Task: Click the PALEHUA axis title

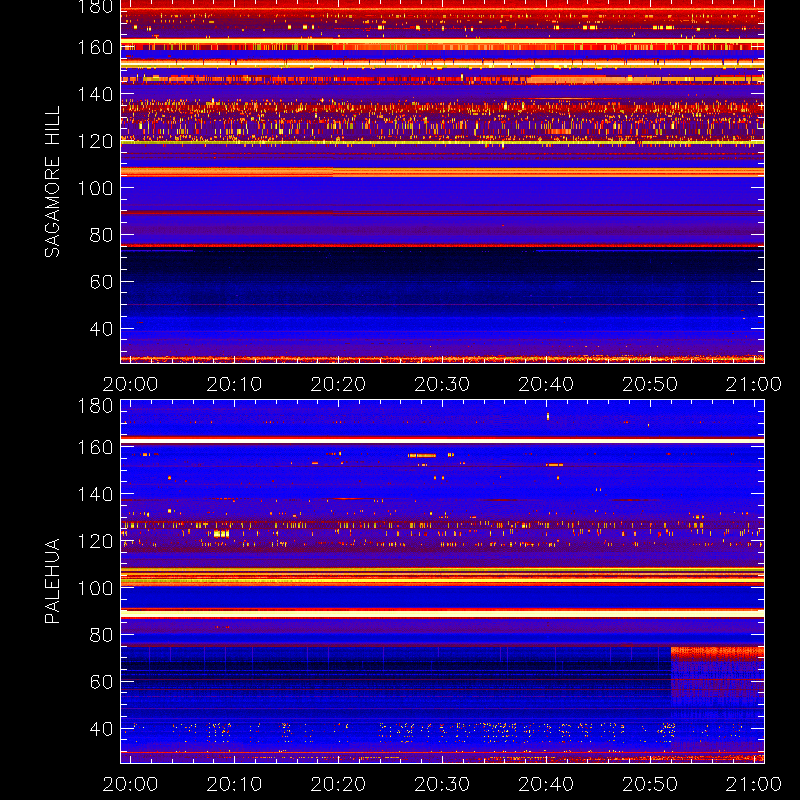Action: click(53, 581)
